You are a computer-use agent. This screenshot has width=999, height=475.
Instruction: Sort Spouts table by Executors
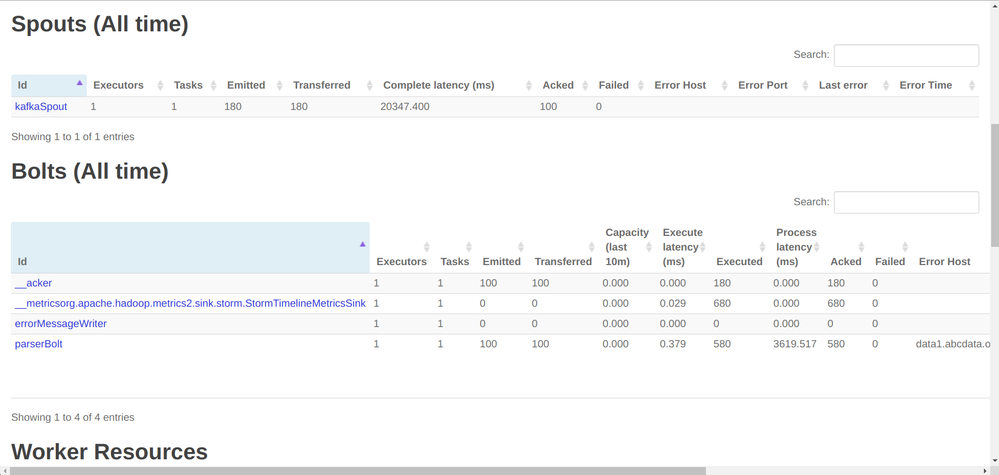127,85
